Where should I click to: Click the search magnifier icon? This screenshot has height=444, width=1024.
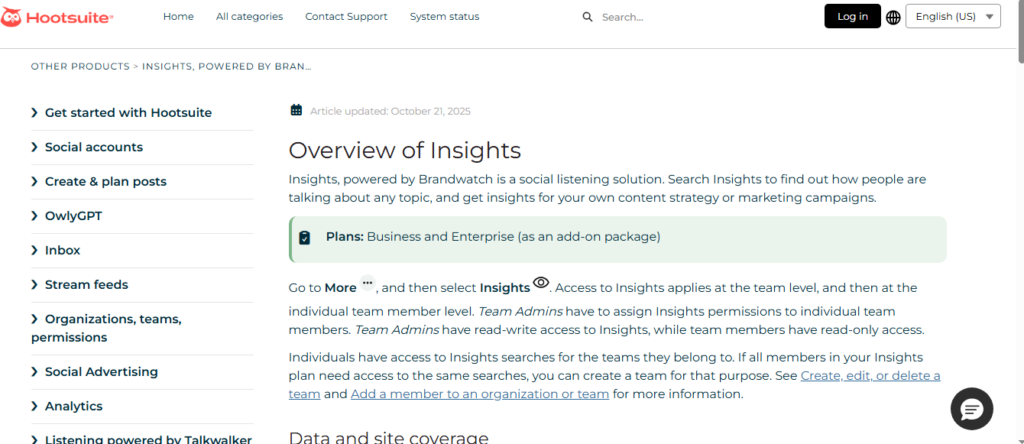pyautogui.click(x=588, y=17)
